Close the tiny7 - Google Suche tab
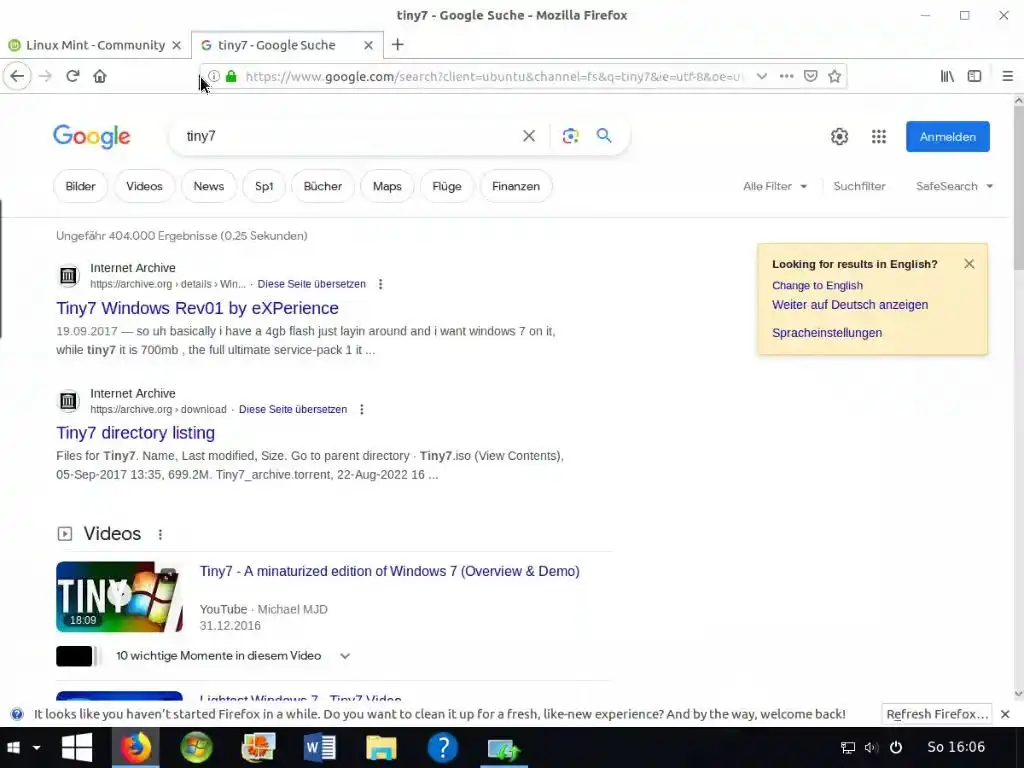This screenshot has width=1024, height=768. [x=368, y=45]
